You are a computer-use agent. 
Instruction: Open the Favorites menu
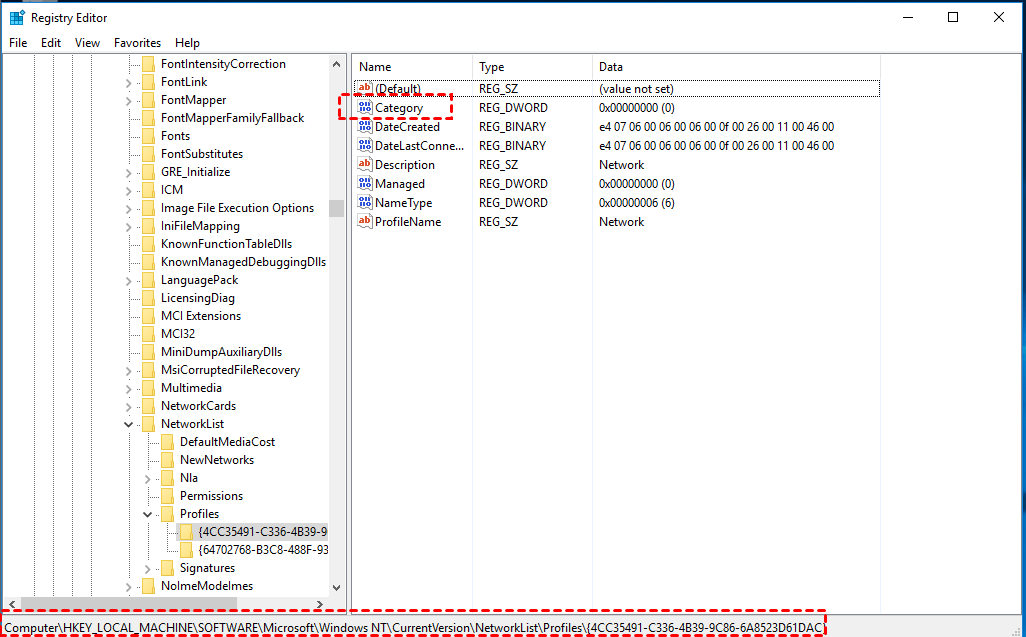point(137,43)
